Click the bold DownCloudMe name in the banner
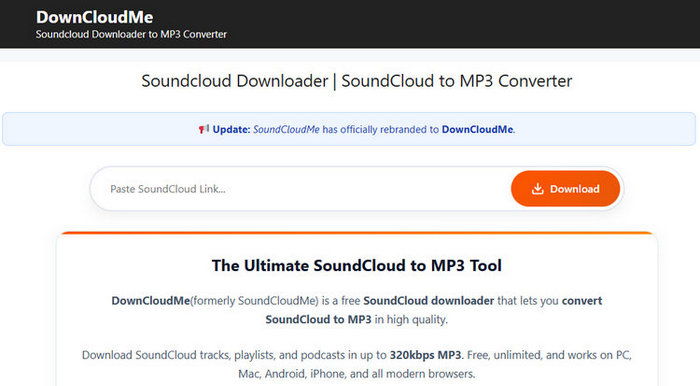 [477, 129]
